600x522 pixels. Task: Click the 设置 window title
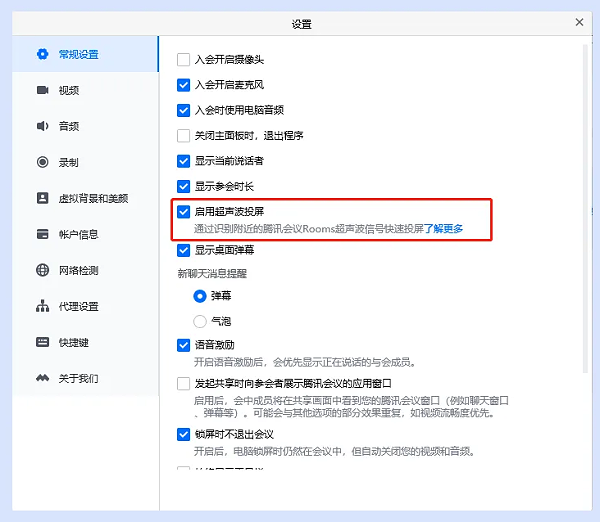[302, 24]
